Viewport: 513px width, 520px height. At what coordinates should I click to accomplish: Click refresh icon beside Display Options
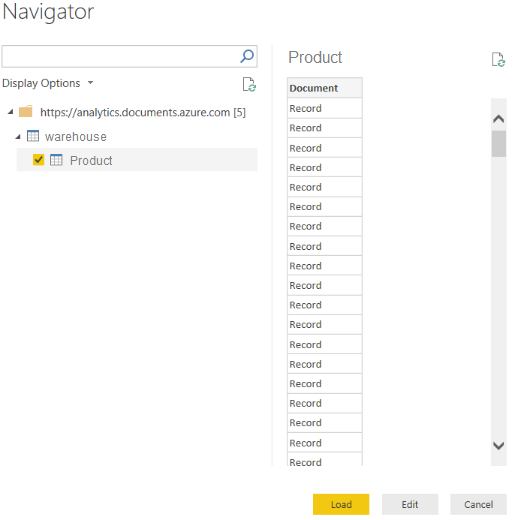[x=249, y=84]
